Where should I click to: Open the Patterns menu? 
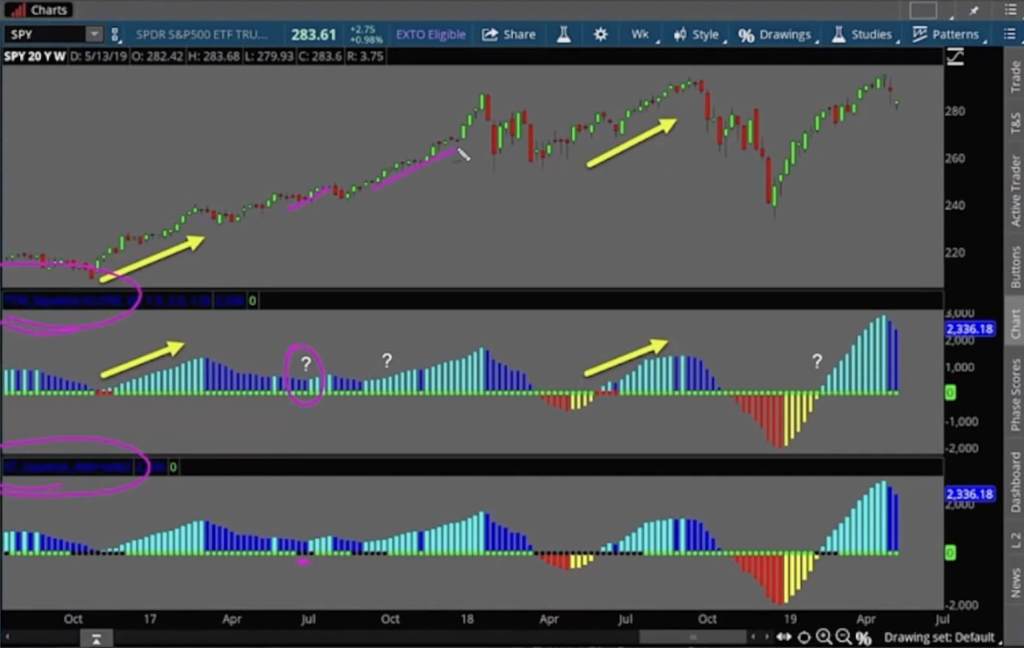[x=946, y=35]
